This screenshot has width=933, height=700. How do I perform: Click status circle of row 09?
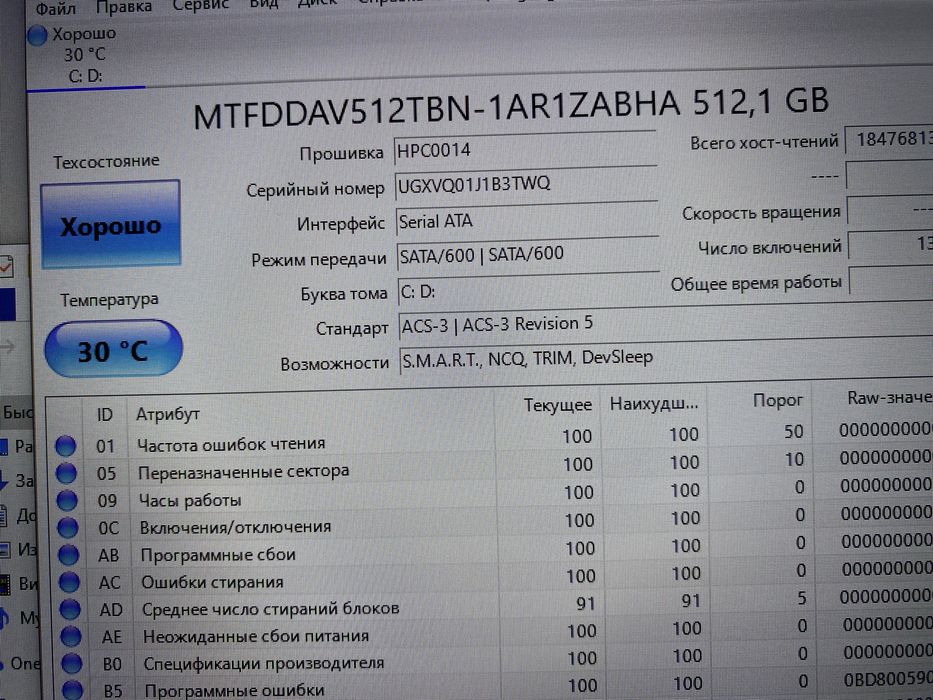coord(67,501)
